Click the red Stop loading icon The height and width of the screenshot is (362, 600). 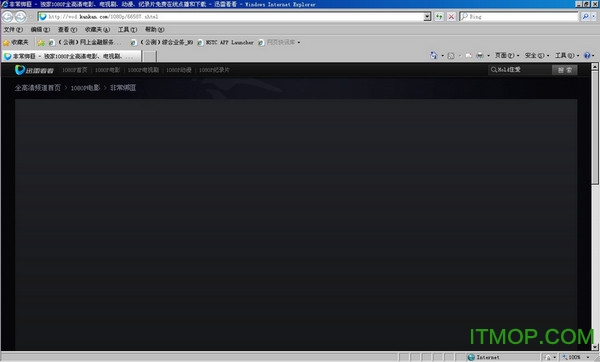pyautogui.click(x=452, y=16)
